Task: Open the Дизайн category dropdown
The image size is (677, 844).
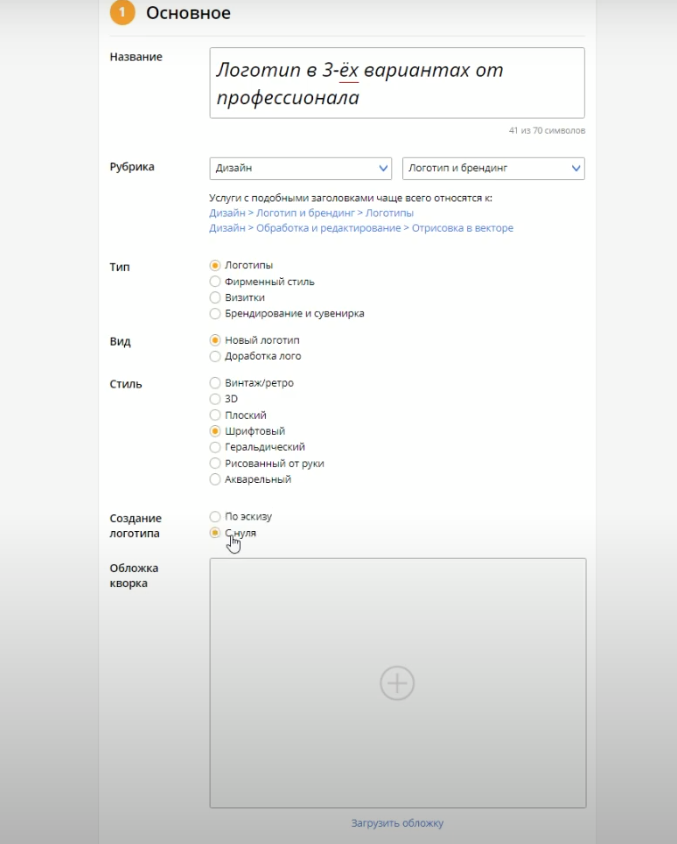Action: coord(300,168)
